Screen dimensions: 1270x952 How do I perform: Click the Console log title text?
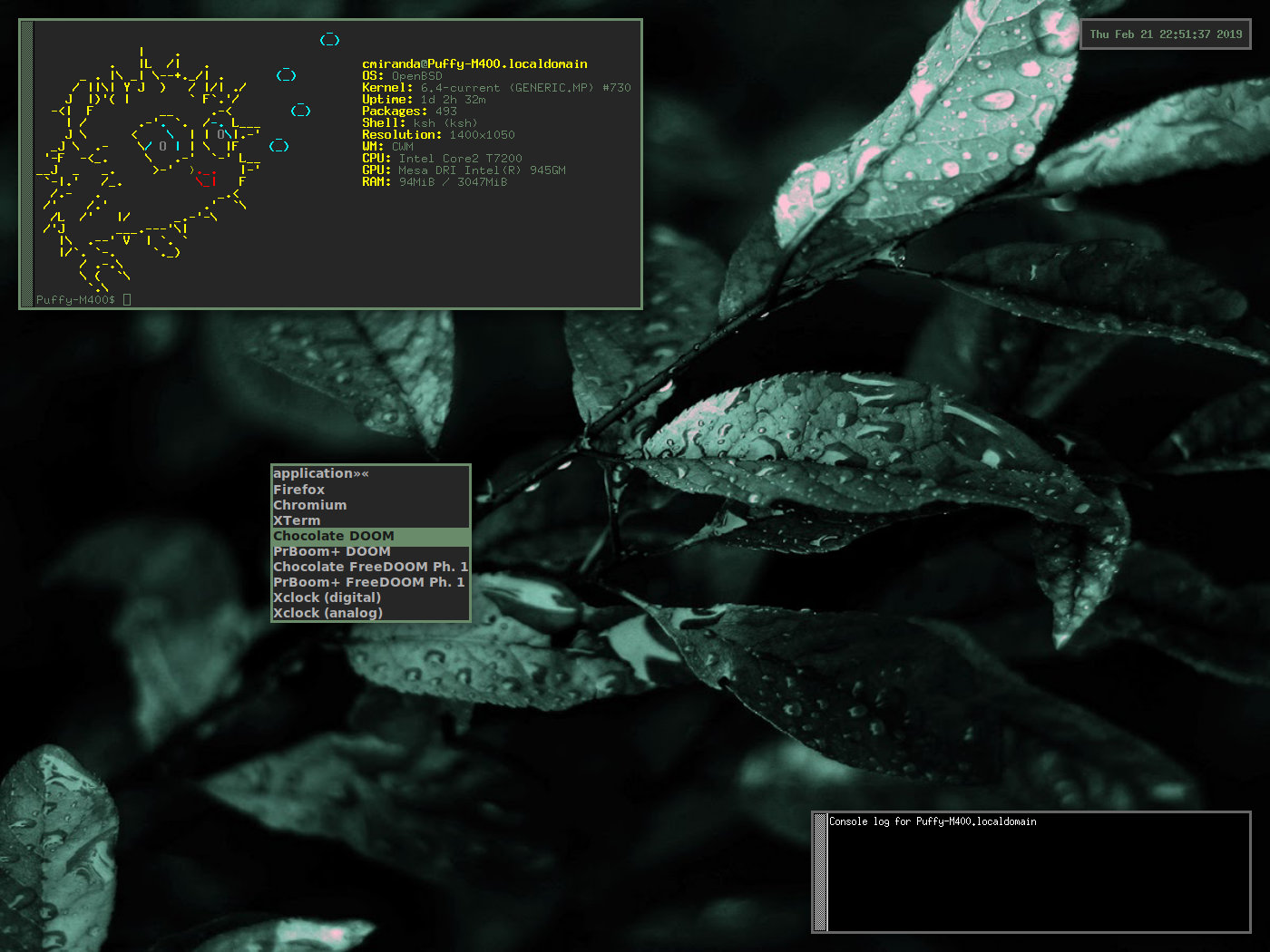(x=933, y=821)
